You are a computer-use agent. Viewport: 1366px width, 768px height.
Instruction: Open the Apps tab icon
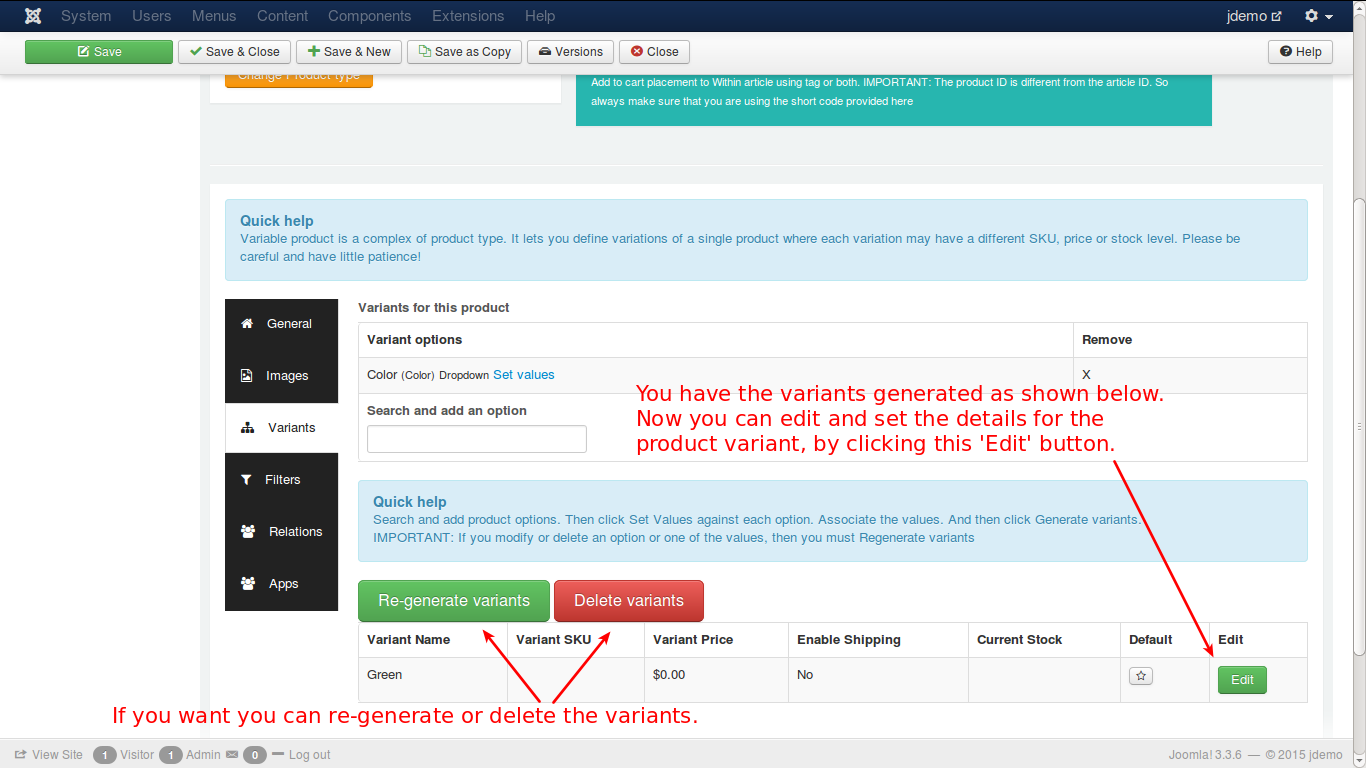(x=247, y=584)
